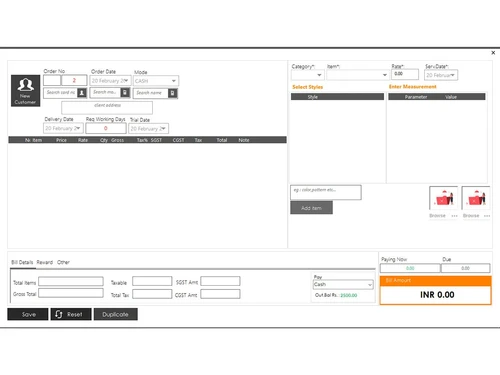Click the Style column header
Viewport: 500px width, 375px height.
(312, 97)
